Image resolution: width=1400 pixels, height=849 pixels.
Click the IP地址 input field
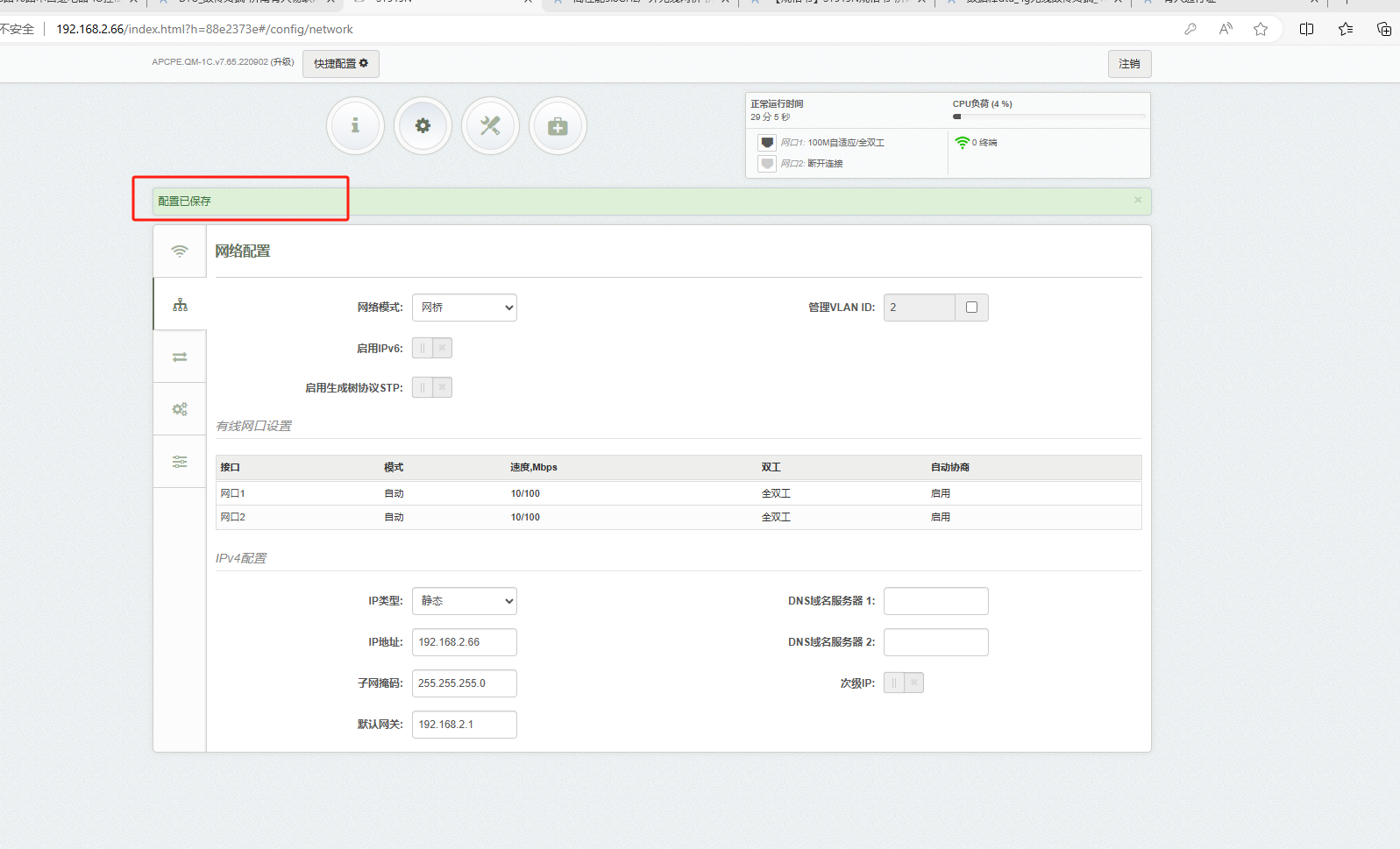click(x=465, y=642)
